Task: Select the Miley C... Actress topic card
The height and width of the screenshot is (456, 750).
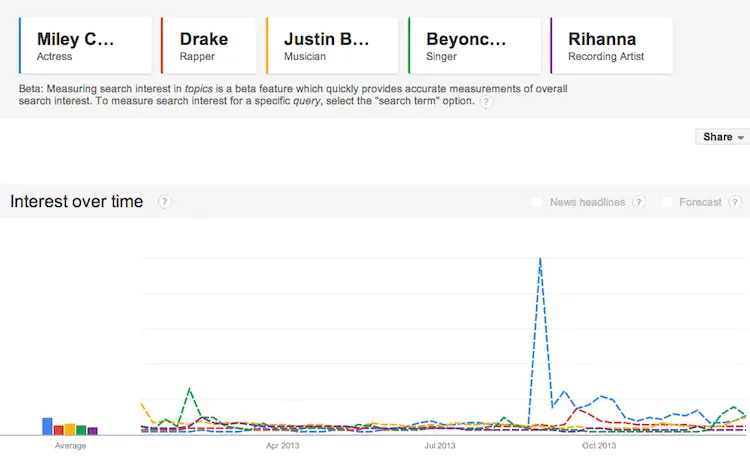Action: pos(85,46)
